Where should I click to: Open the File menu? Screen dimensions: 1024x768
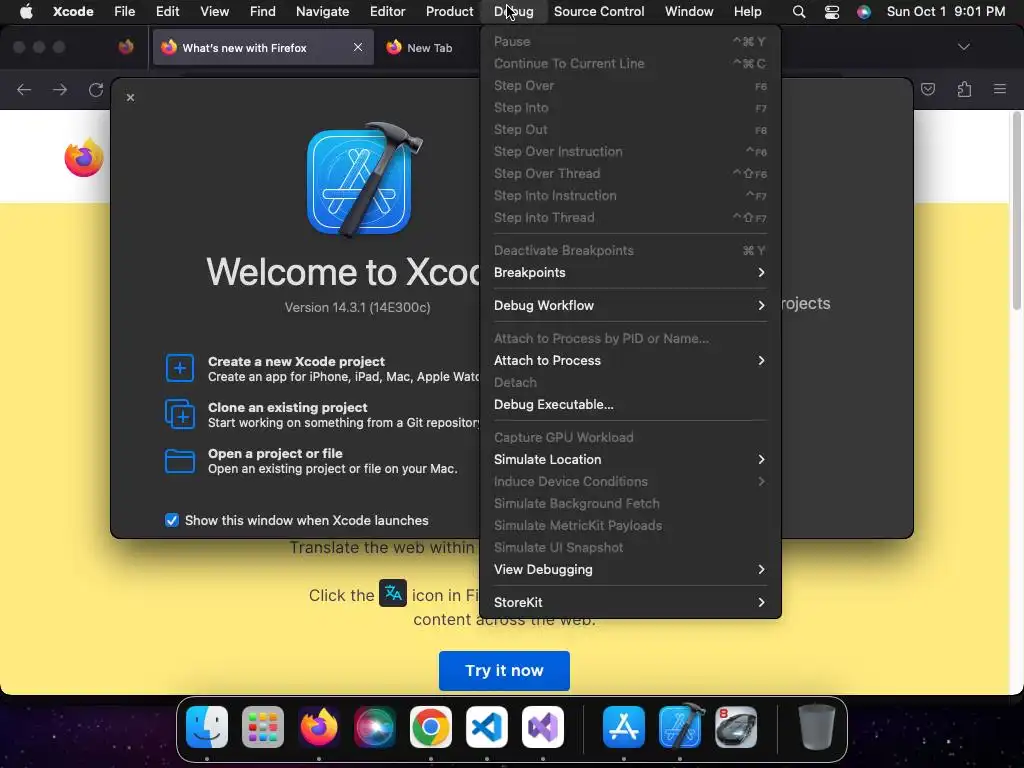[x=124, y=11]
